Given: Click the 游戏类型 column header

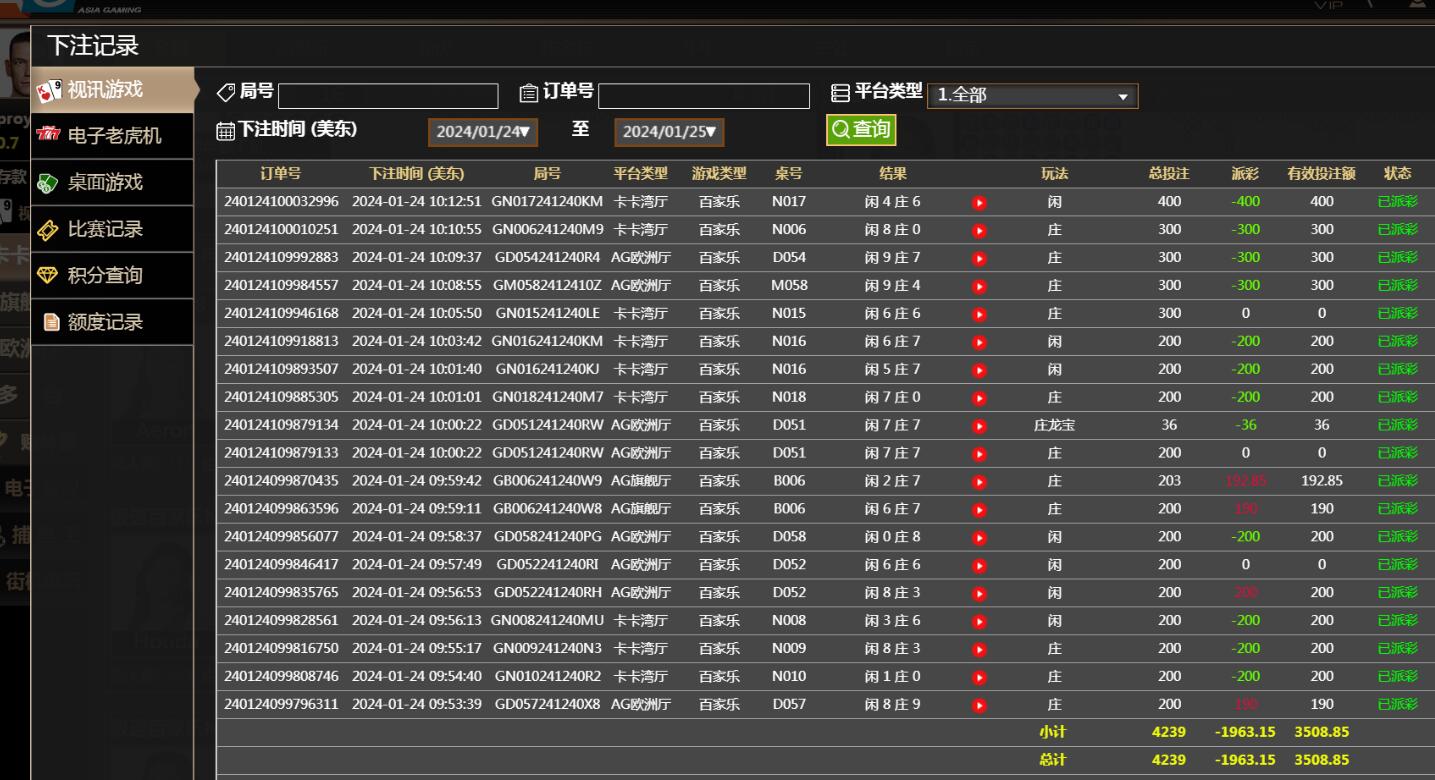Looking at the screenshot, I should point(719,174).
